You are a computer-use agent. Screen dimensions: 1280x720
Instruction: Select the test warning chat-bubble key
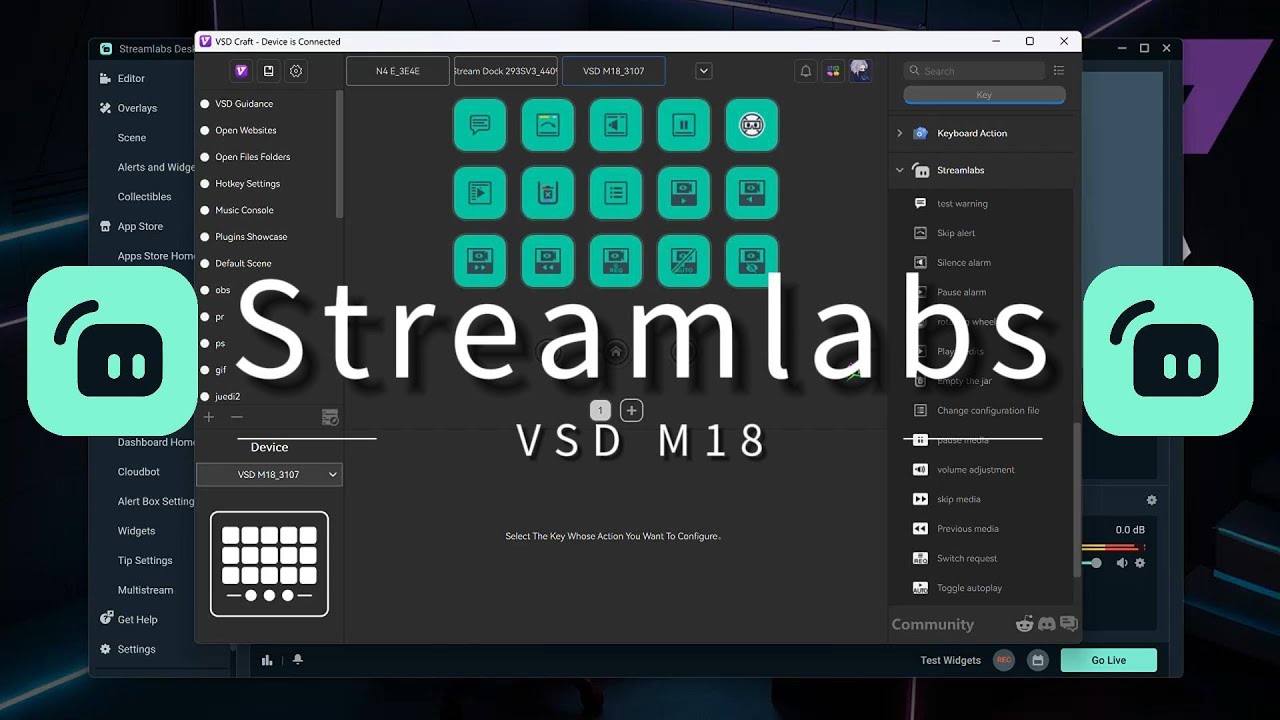[480, 125]
